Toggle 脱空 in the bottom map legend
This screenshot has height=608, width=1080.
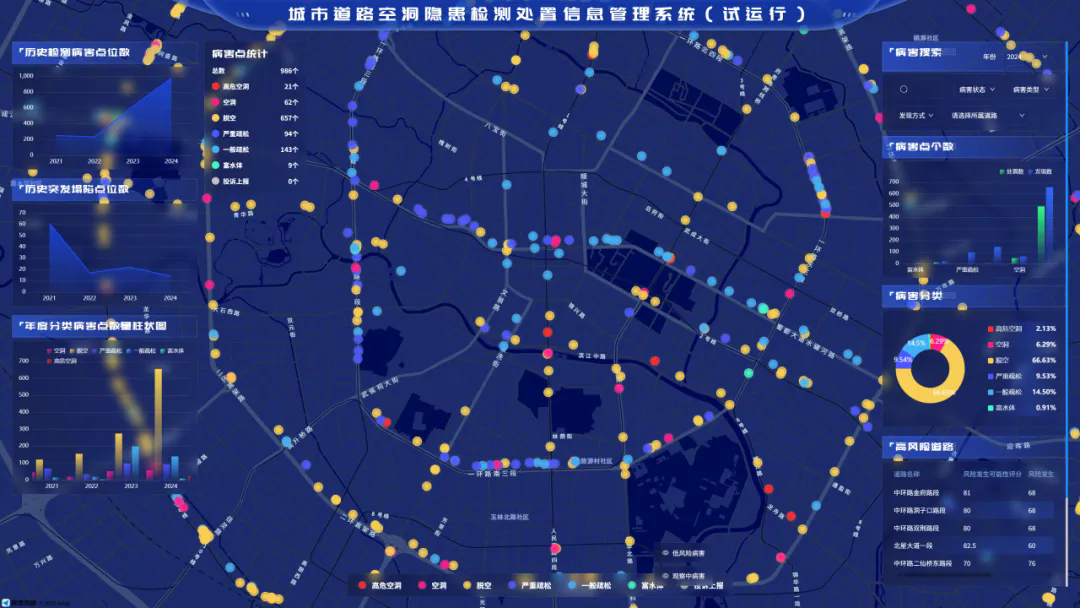point(477,585)
